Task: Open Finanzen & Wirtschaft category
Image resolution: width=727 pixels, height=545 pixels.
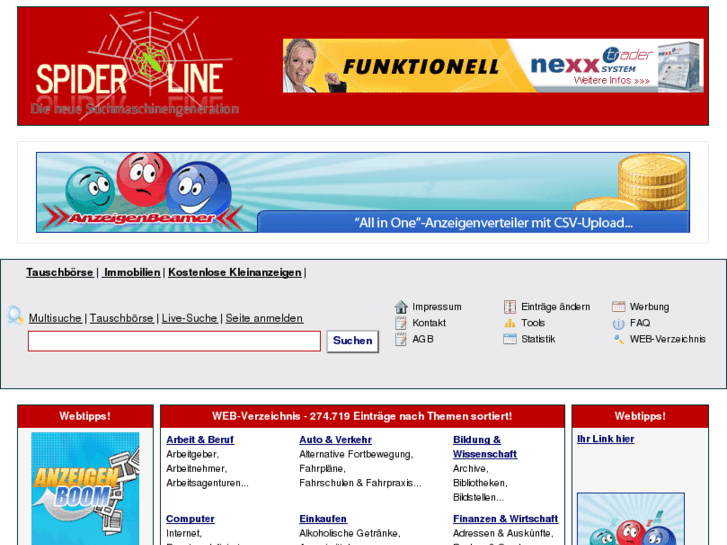Action: (505, 519)
